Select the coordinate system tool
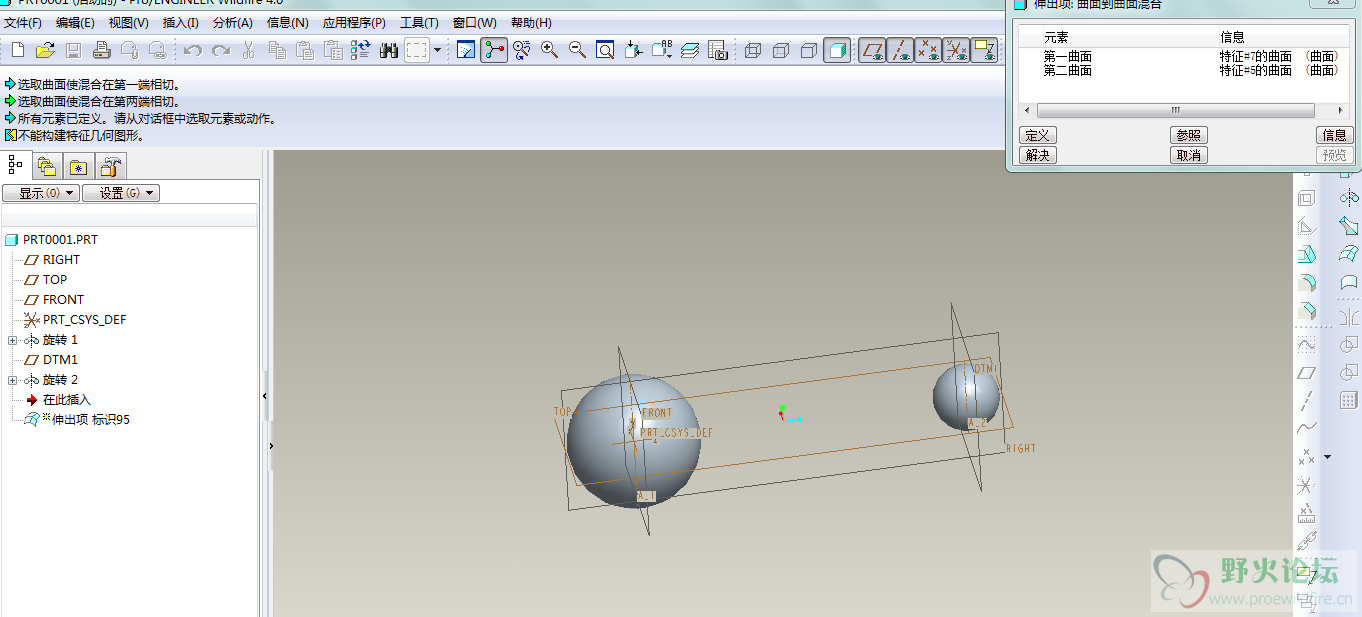1362x617 pixels. pyautogui.click(x=1306, y=486)
